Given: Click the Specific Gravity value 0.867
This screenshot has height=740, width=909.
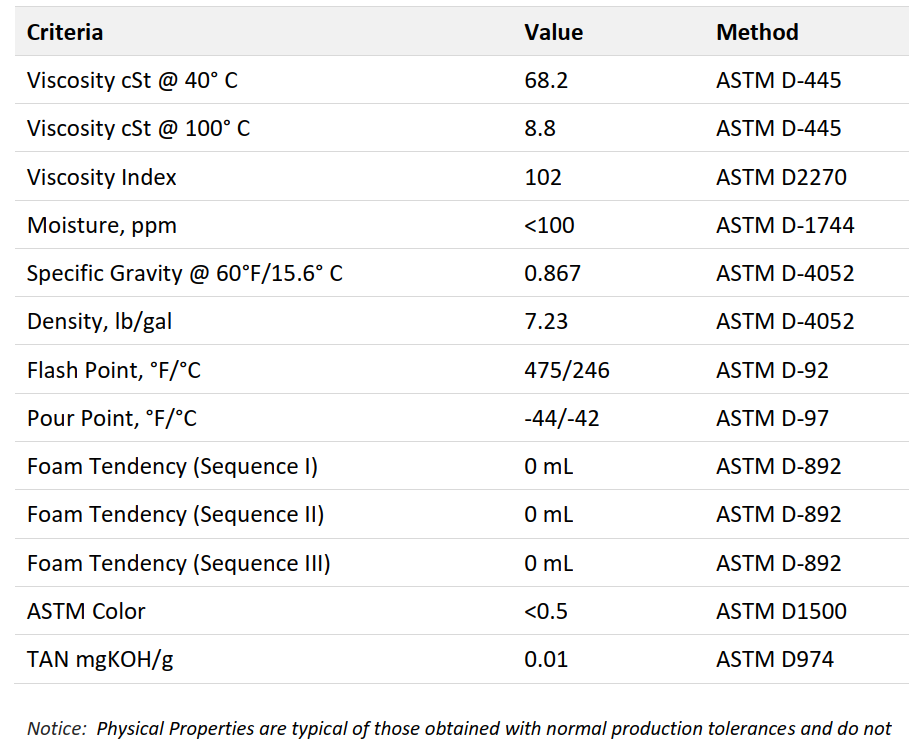Looking at the screenshot, I should 552,274.
